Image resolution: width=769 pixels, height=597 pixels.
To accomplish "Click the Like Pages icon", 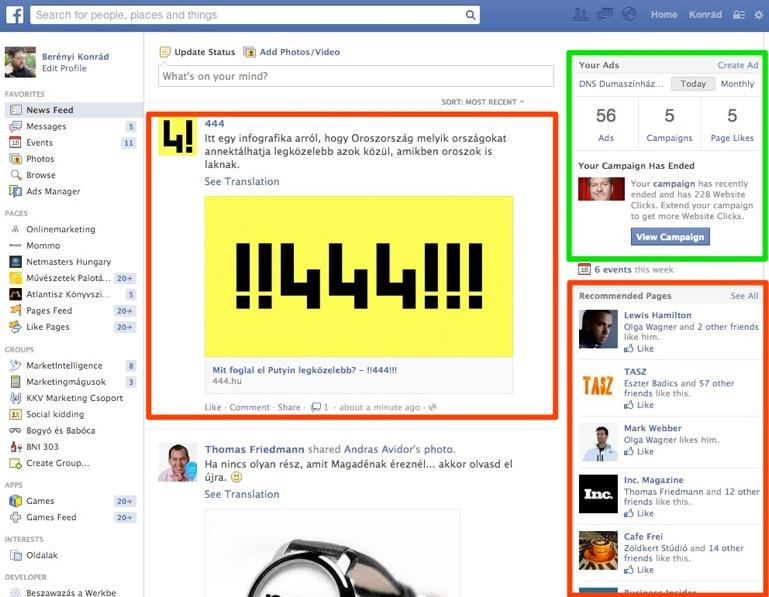I will click(16, 326).
